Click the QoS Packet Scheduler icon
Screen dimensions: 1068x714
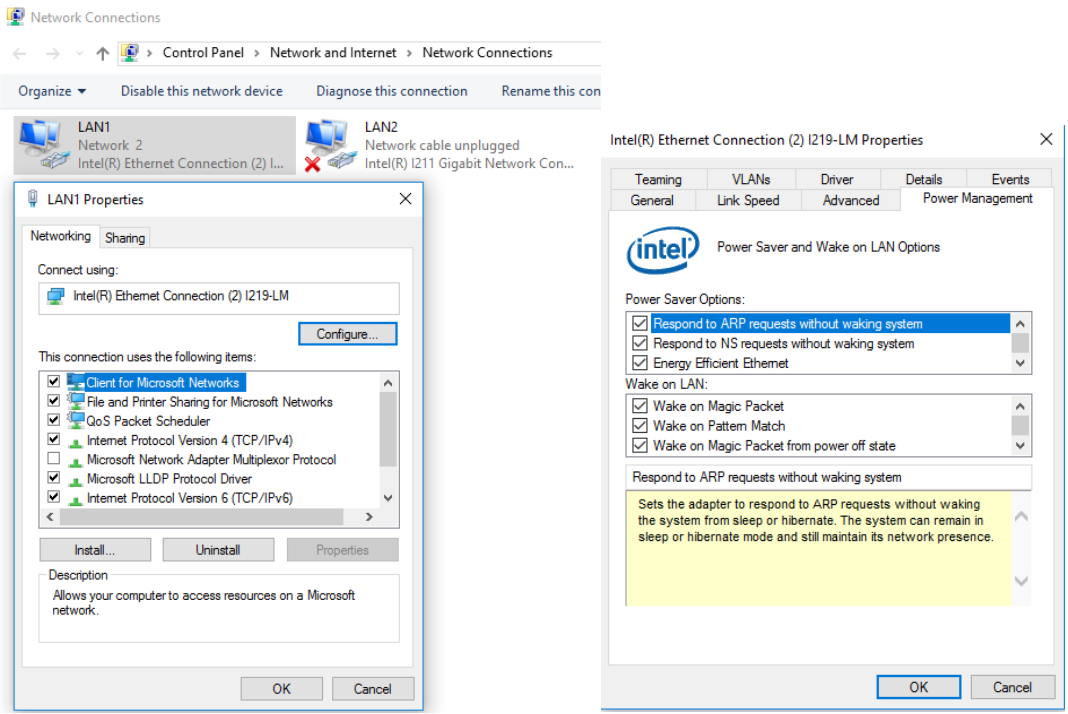(76, 421)
